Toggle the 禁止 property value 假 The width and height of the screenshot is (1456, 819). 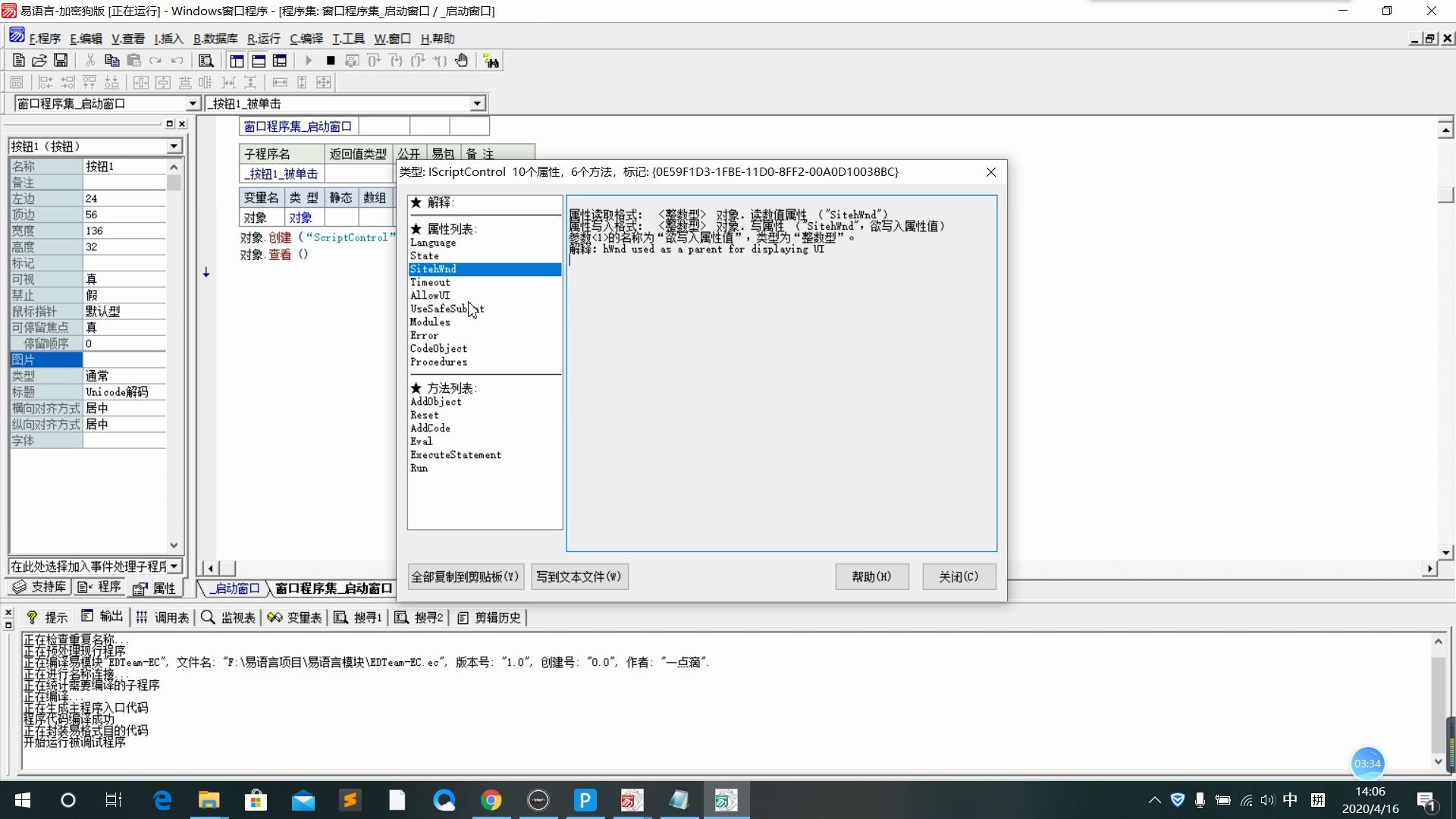tap(125, 295)
